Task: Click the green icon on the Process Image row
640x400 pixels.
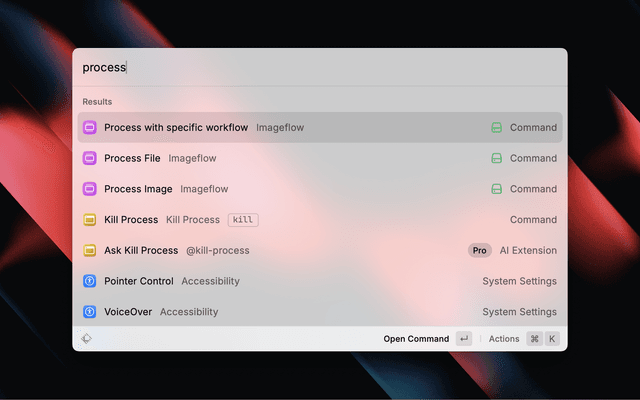Action: (x=496, y=189)
